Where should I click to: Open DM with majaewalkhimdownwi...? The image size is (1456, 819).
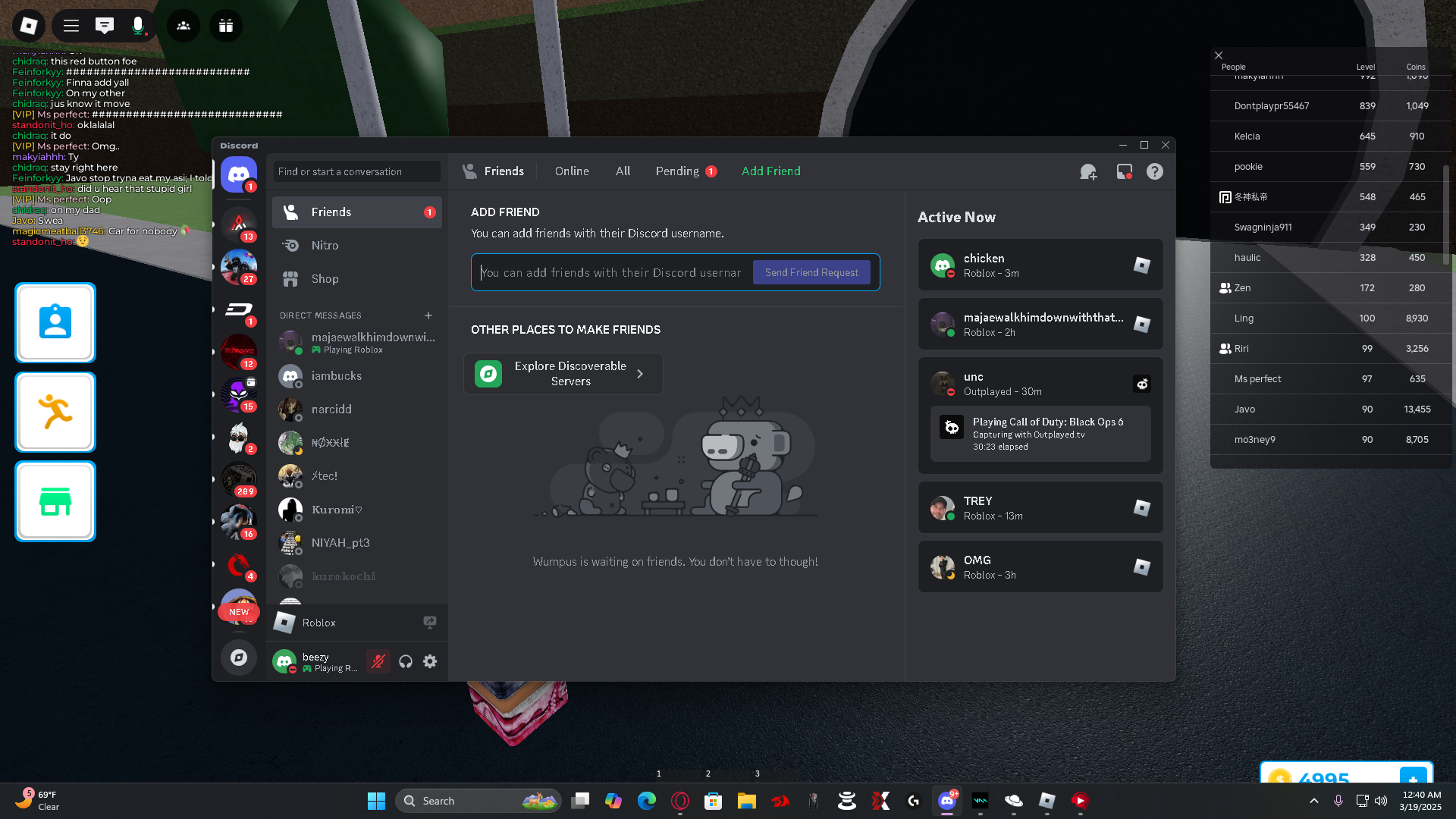[357, 343]
